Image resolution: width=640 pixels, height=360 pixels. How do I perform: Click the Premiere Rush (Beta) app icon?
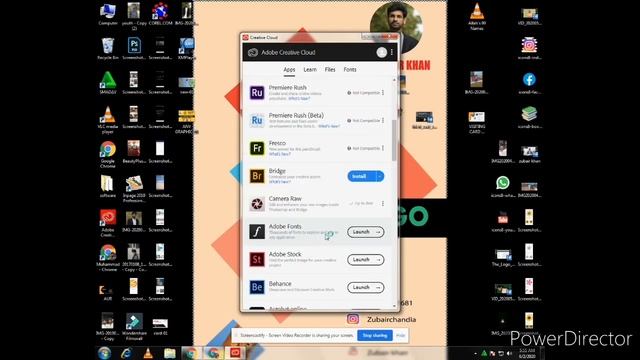(257, 120)
